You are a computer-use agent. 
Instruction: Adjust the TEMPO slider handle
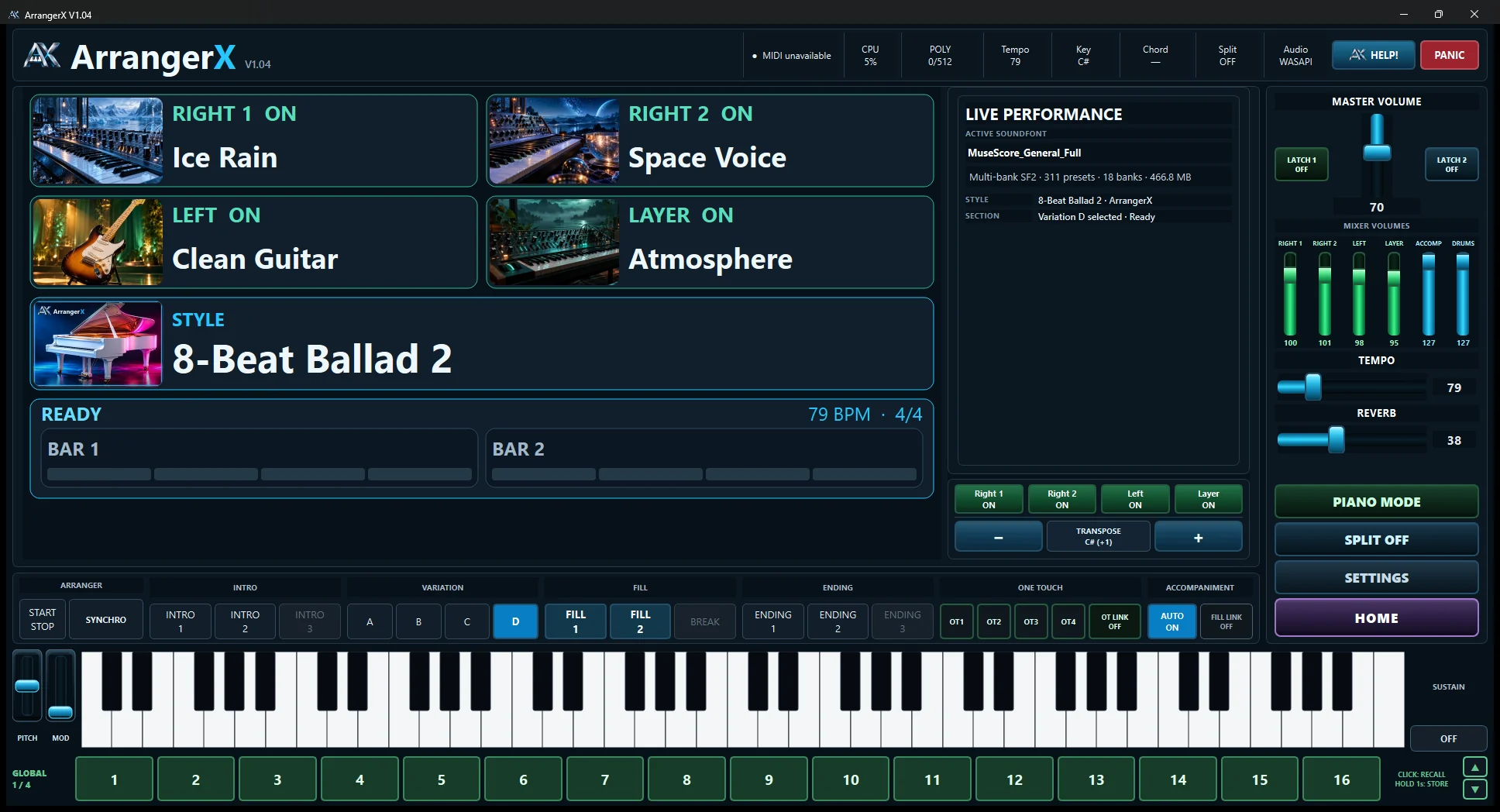[x=1312, y=387]
